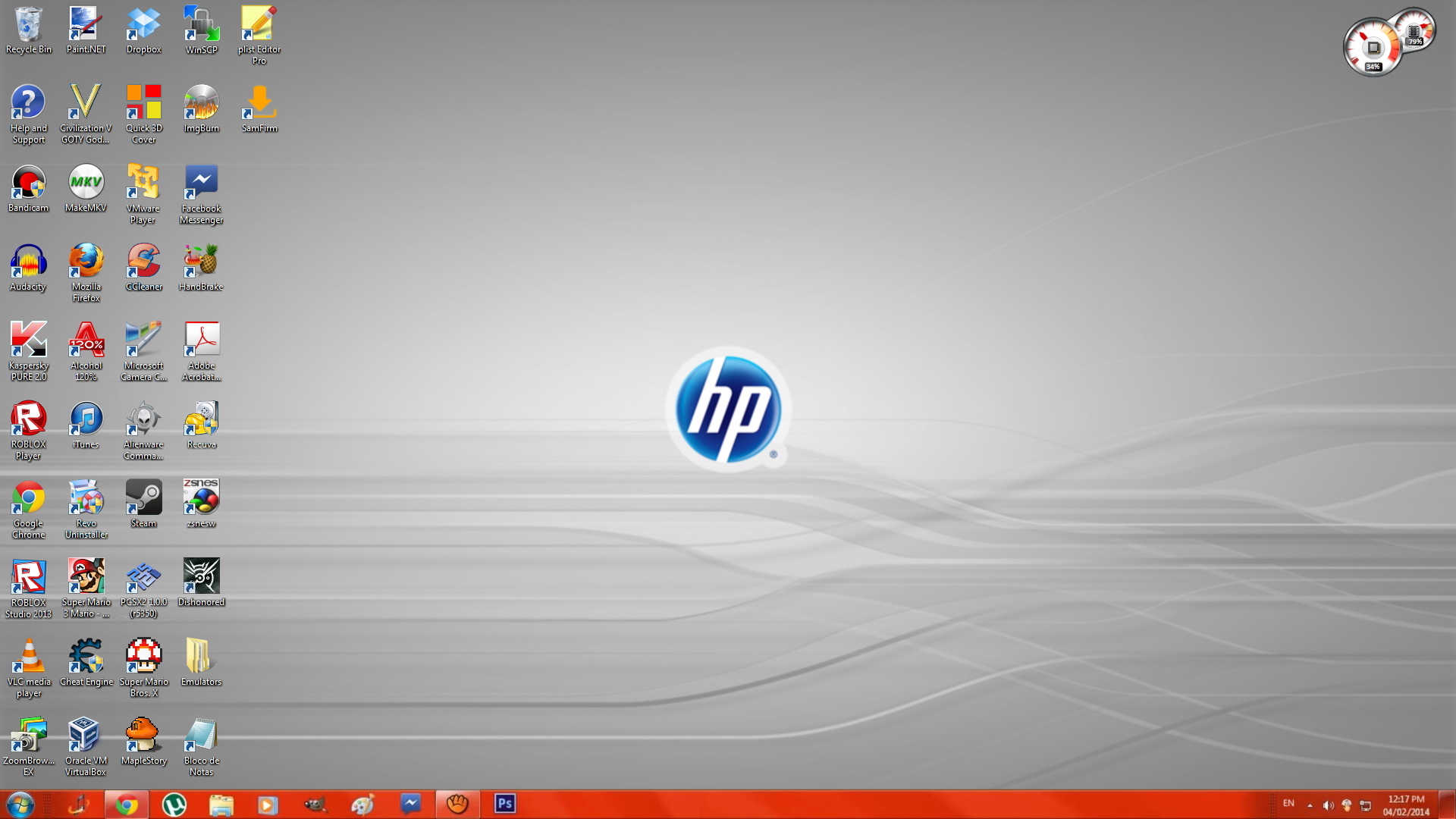
Task: Click the Facebook Messenger desktop icon
Action: tap(201, 195)
